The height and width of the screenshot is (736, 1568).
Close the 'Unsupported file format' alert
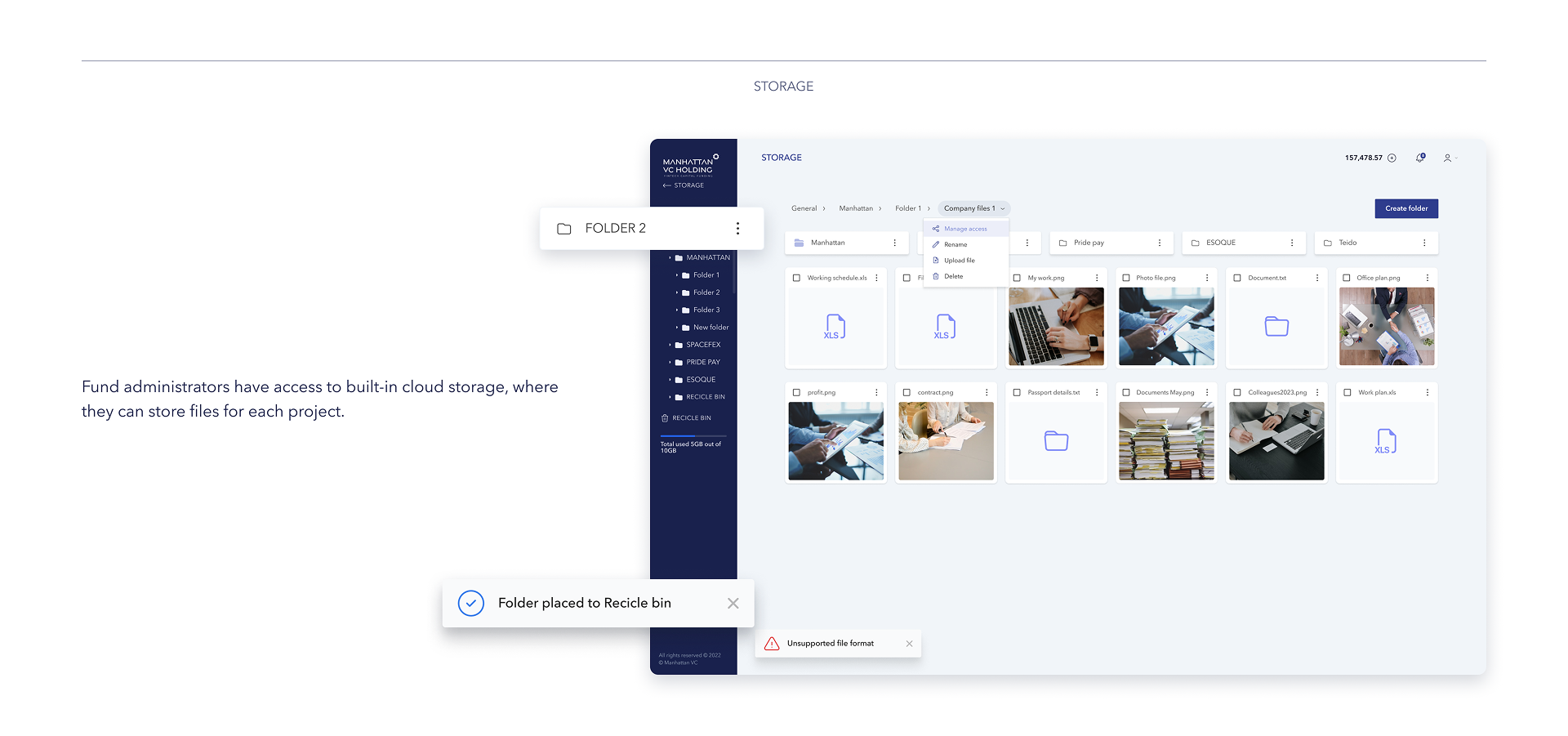(910, 644)
